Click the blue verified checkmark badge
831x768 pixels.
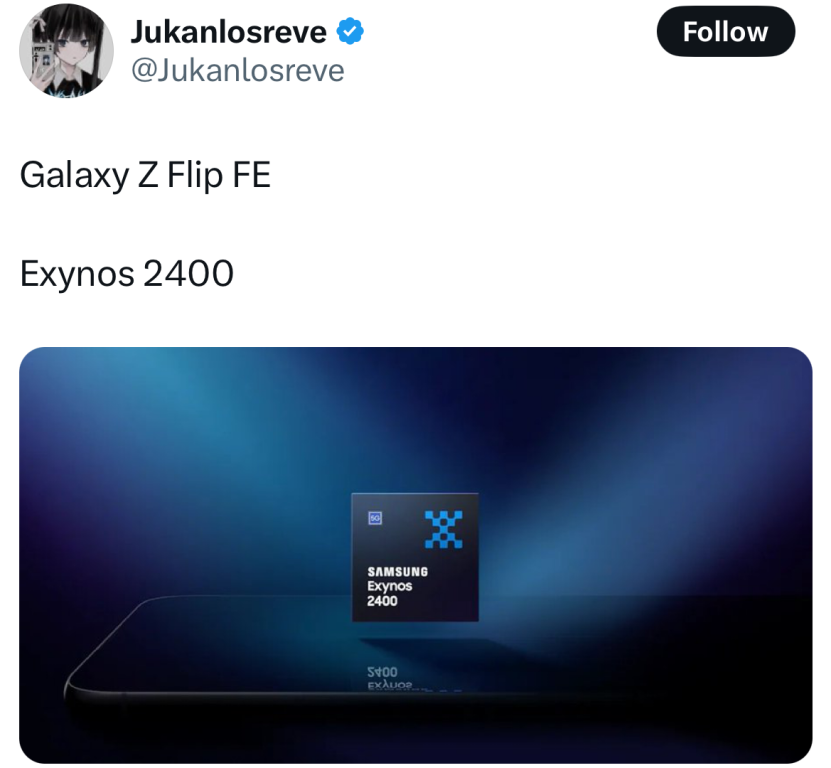point(350,31)
